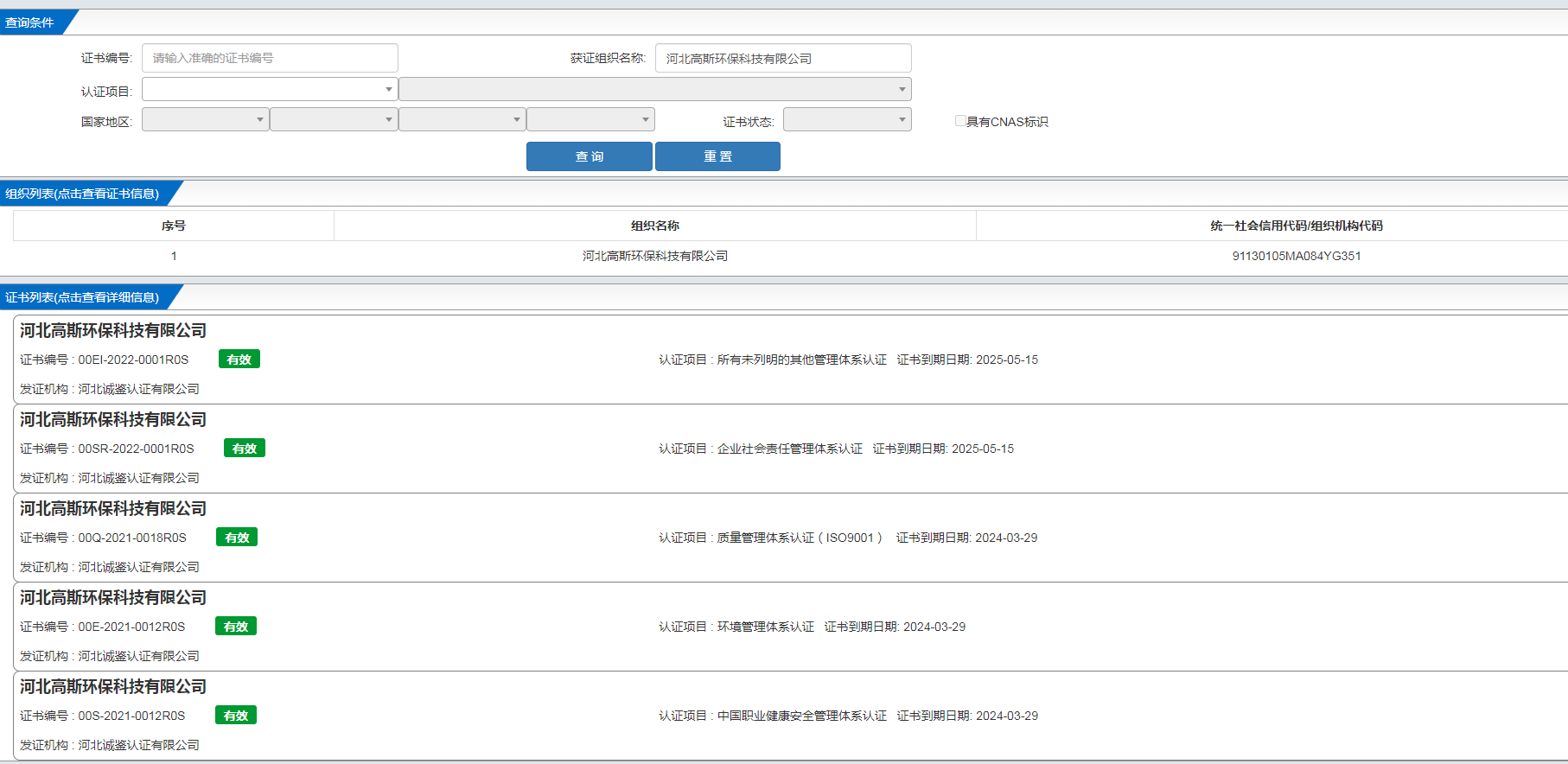Click credit code 91130105MA084YG351

1297,256
